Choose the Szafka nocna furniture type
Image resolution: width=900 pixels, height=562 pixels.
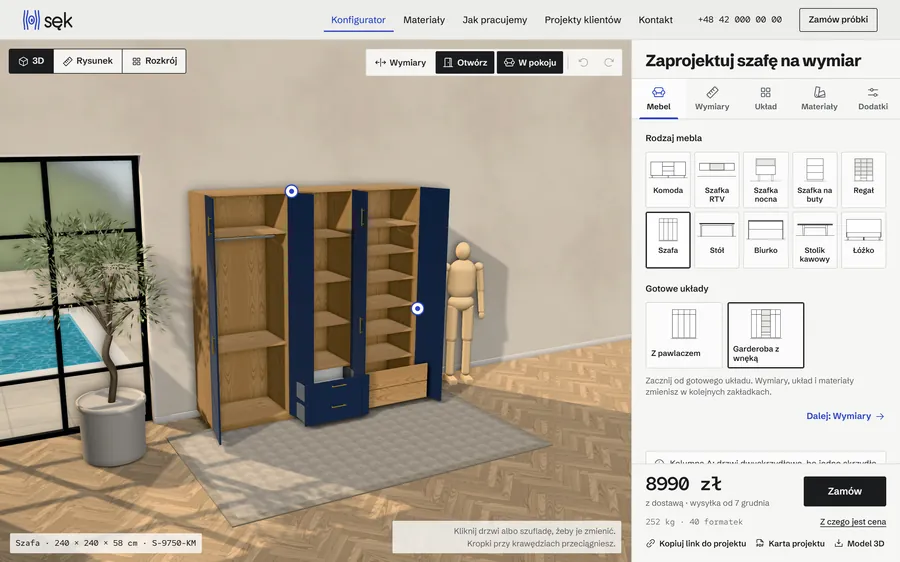tap(766, 180)
